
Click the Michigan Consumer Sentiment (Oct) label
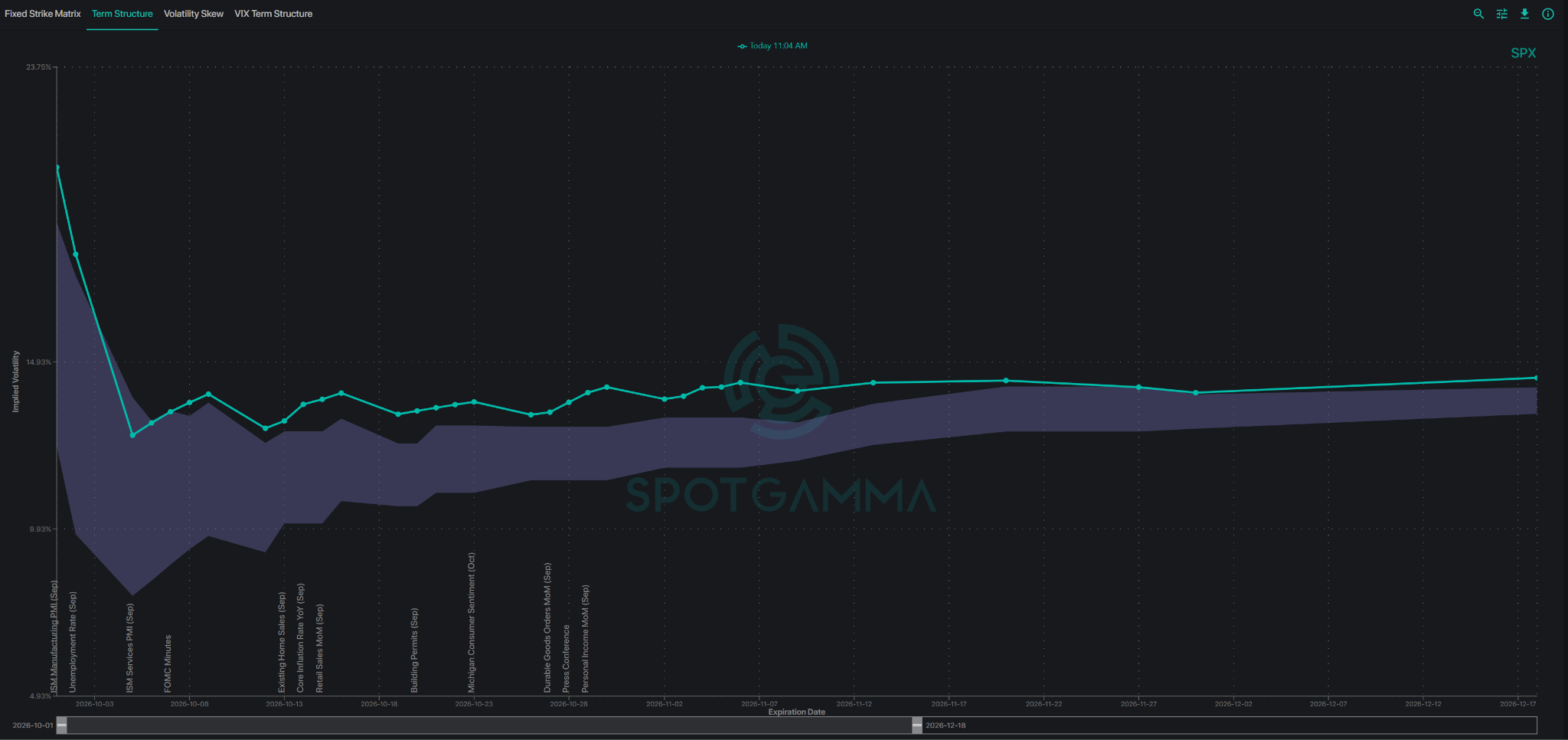click(x=472, y=623)
